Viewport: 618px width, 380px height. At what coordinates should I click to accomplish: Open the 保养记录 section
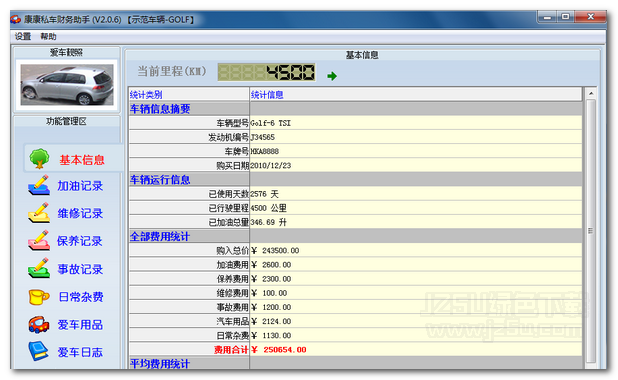coord(80,241)
